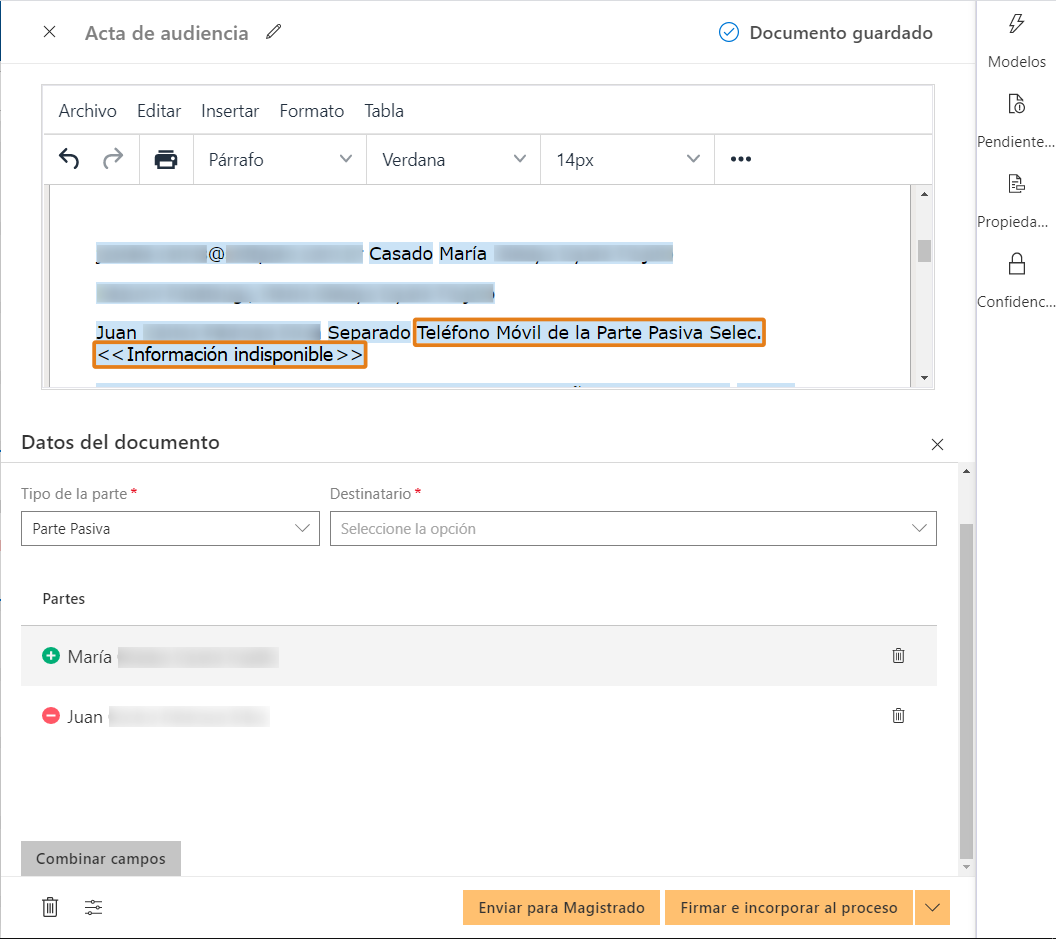Click the word Casado in editor
1056x939 pixels.
[x=401, y=253]
